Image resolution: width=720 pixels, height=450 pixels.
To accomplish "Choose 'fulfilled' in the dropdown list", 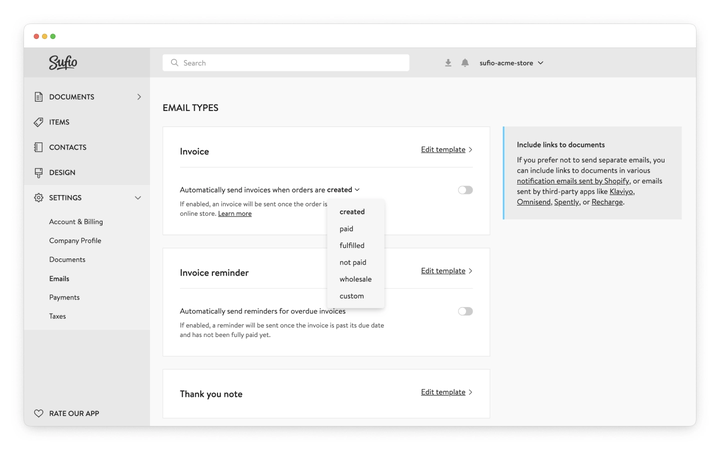I will click(352, 245).
